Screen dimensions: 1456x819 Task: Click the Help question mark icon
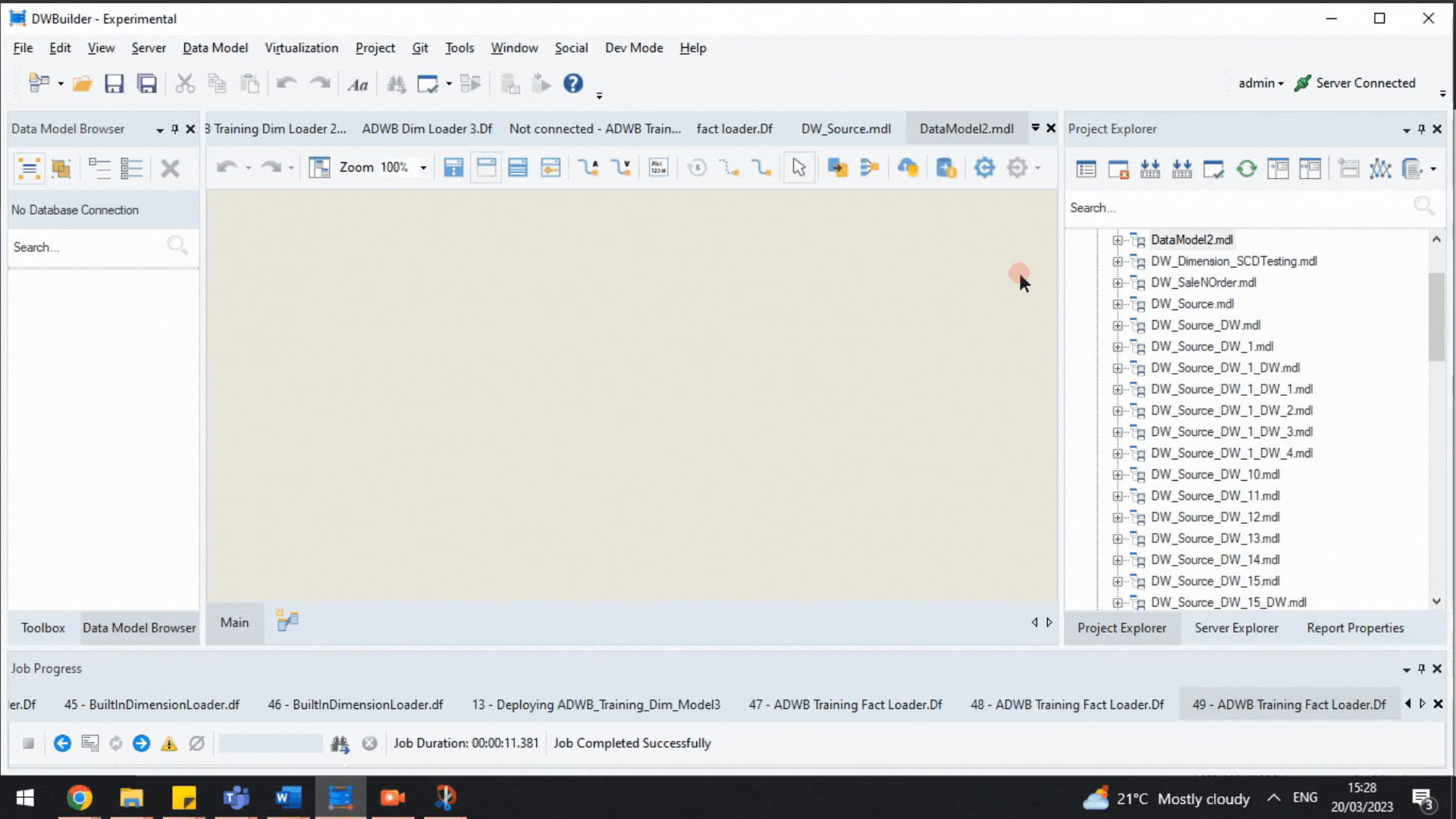click(573, 83)
